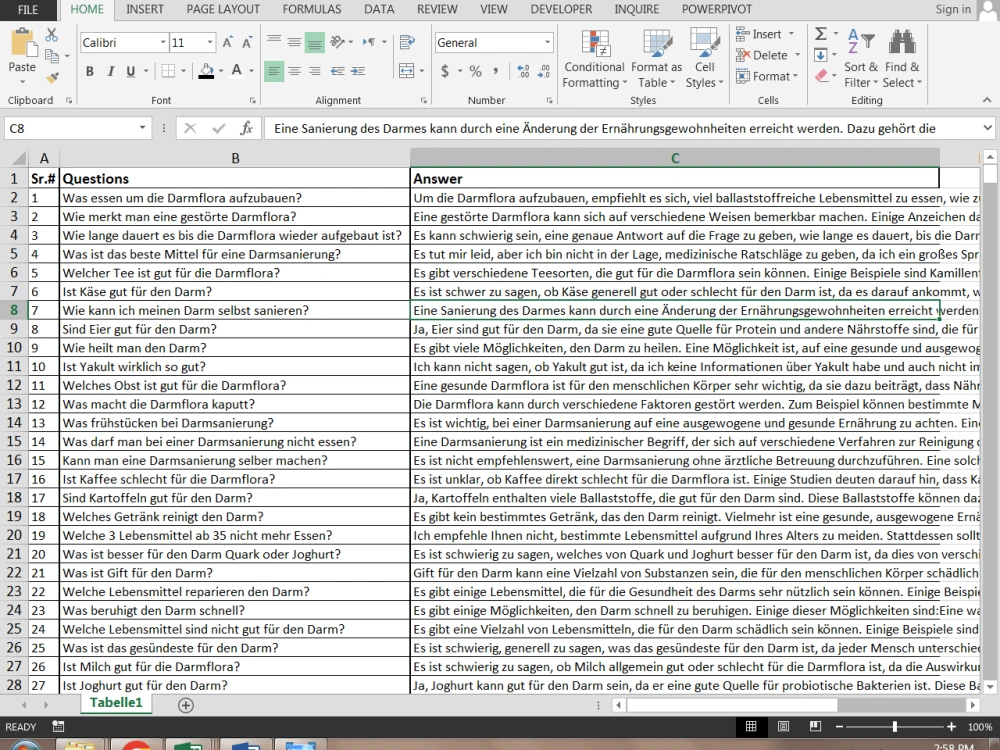Switch to Page Layout view
The image size is (1000, 750).
(x=783, y=726)
